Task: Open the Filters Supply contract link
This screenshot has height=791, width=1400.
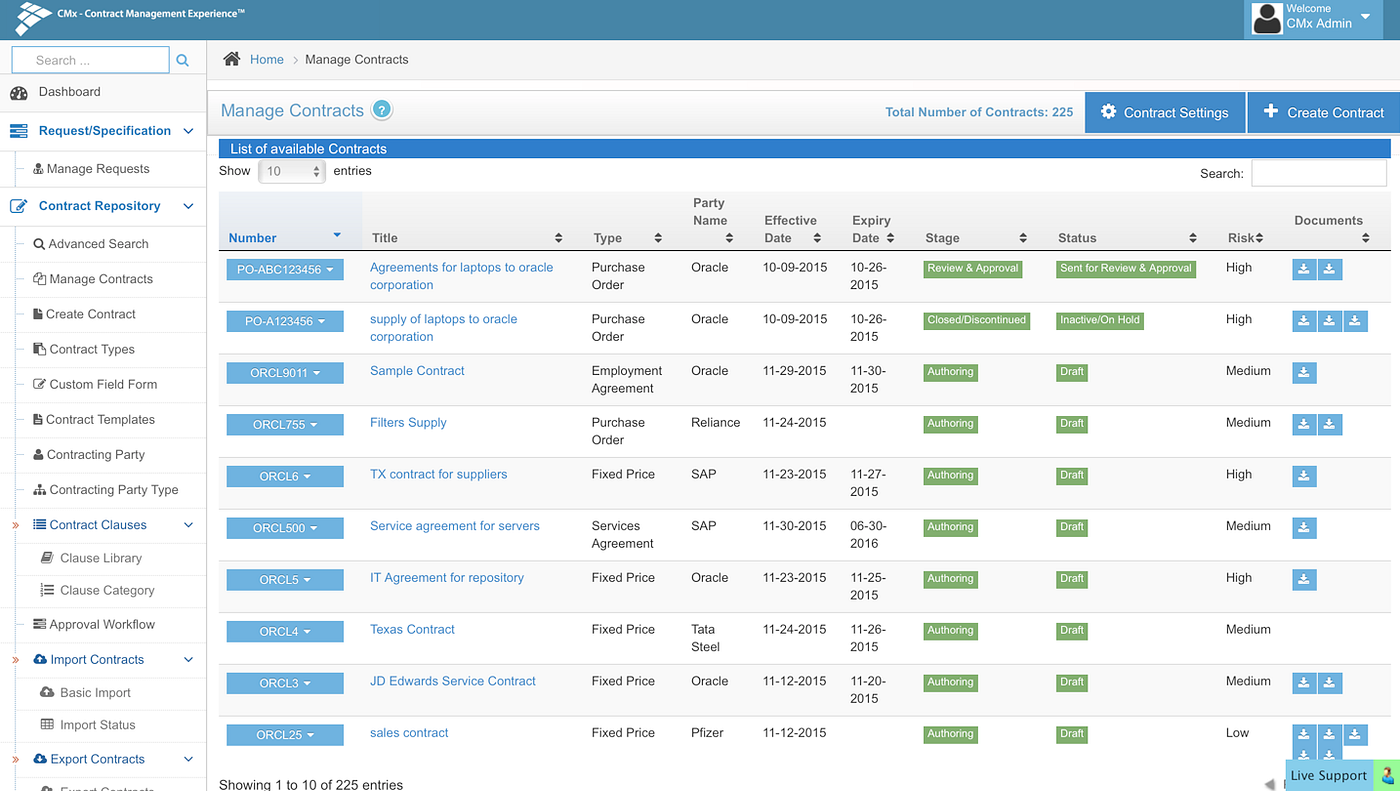Action: 407,422
